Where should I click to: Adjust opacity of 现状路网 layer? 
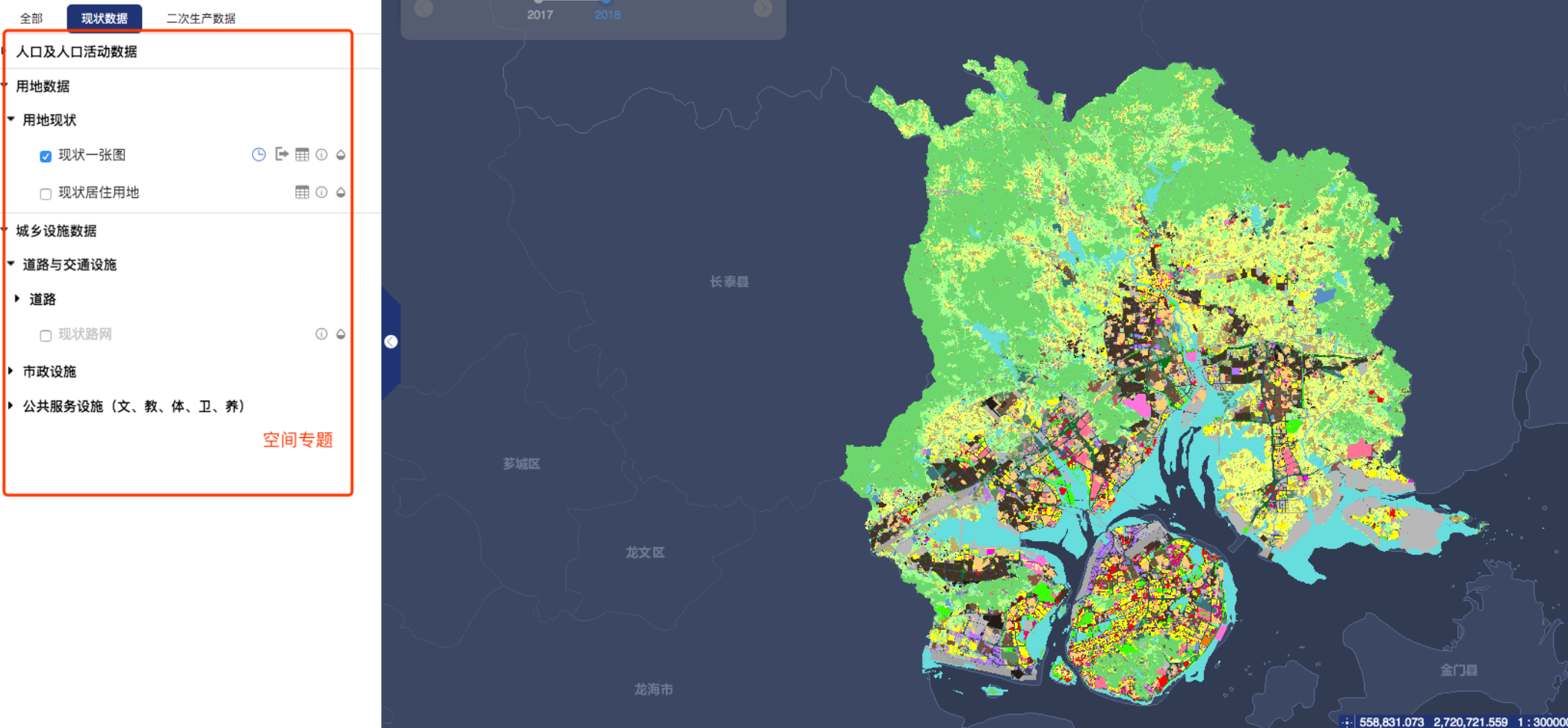[341, 334]
